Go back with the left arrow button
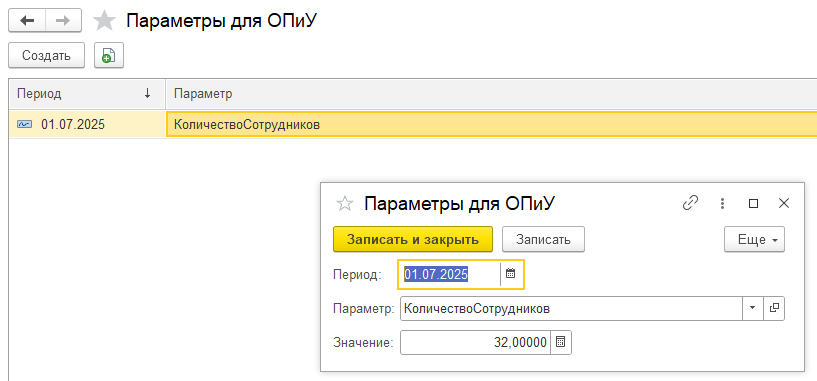This screenshot has width=817, height=381. (x=27, y=21)
